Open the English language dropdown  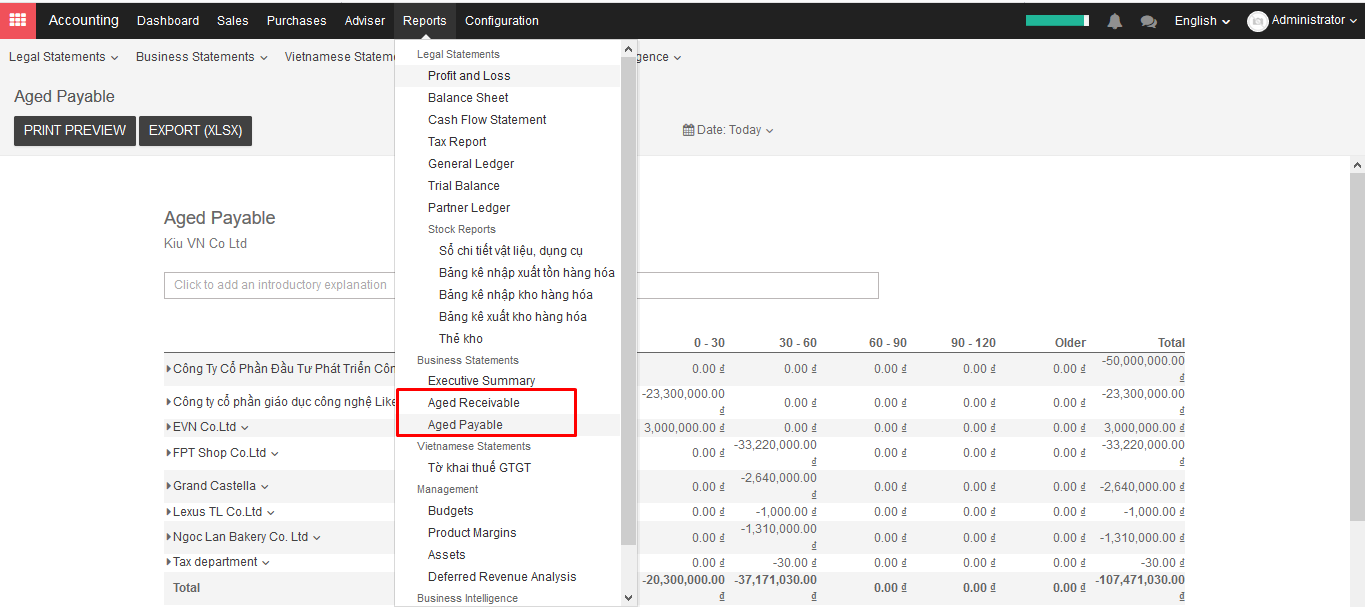point(1203,21)
